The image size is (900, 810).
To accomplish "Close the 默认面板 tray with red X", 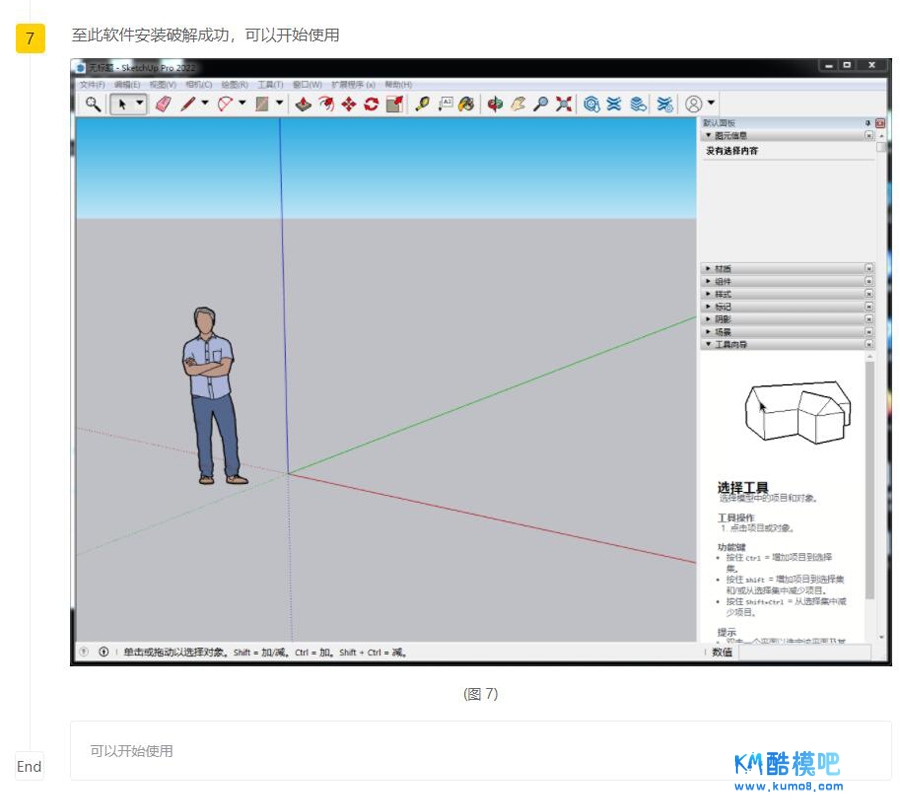I will [880, 123].
